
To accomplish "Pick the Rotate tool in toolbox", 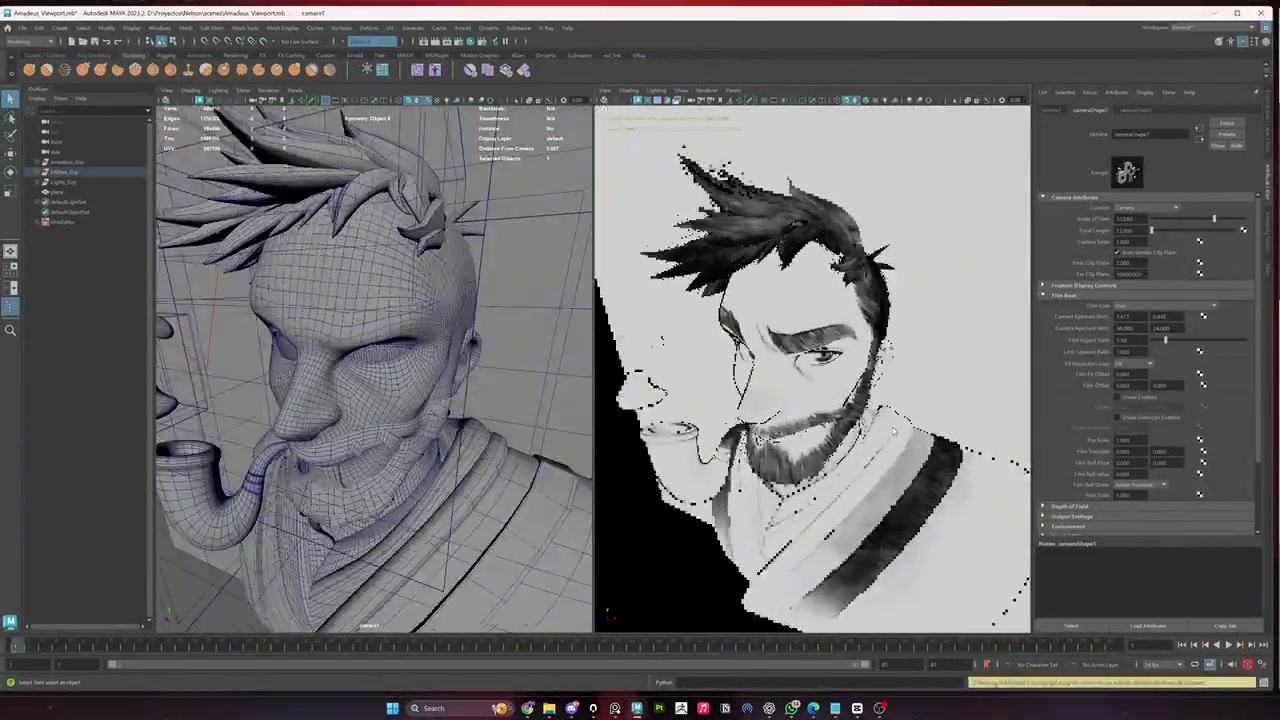I will 10,172.
